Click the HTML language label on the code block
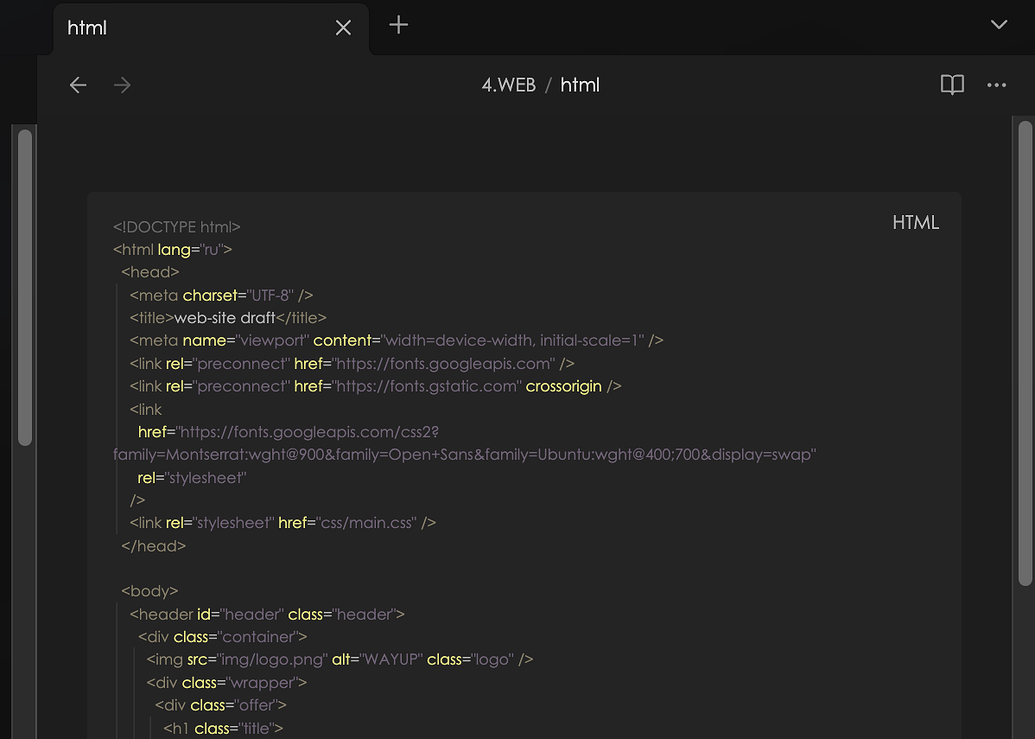The image size is (1035, 739). [x=915, y=222]
